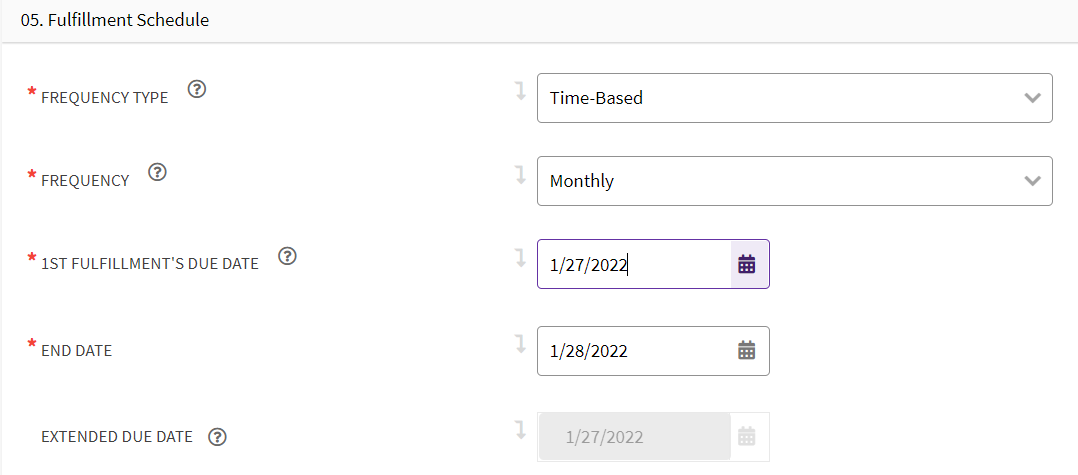Click the disabled calendar icon for extended due date

tap(747, 437)
